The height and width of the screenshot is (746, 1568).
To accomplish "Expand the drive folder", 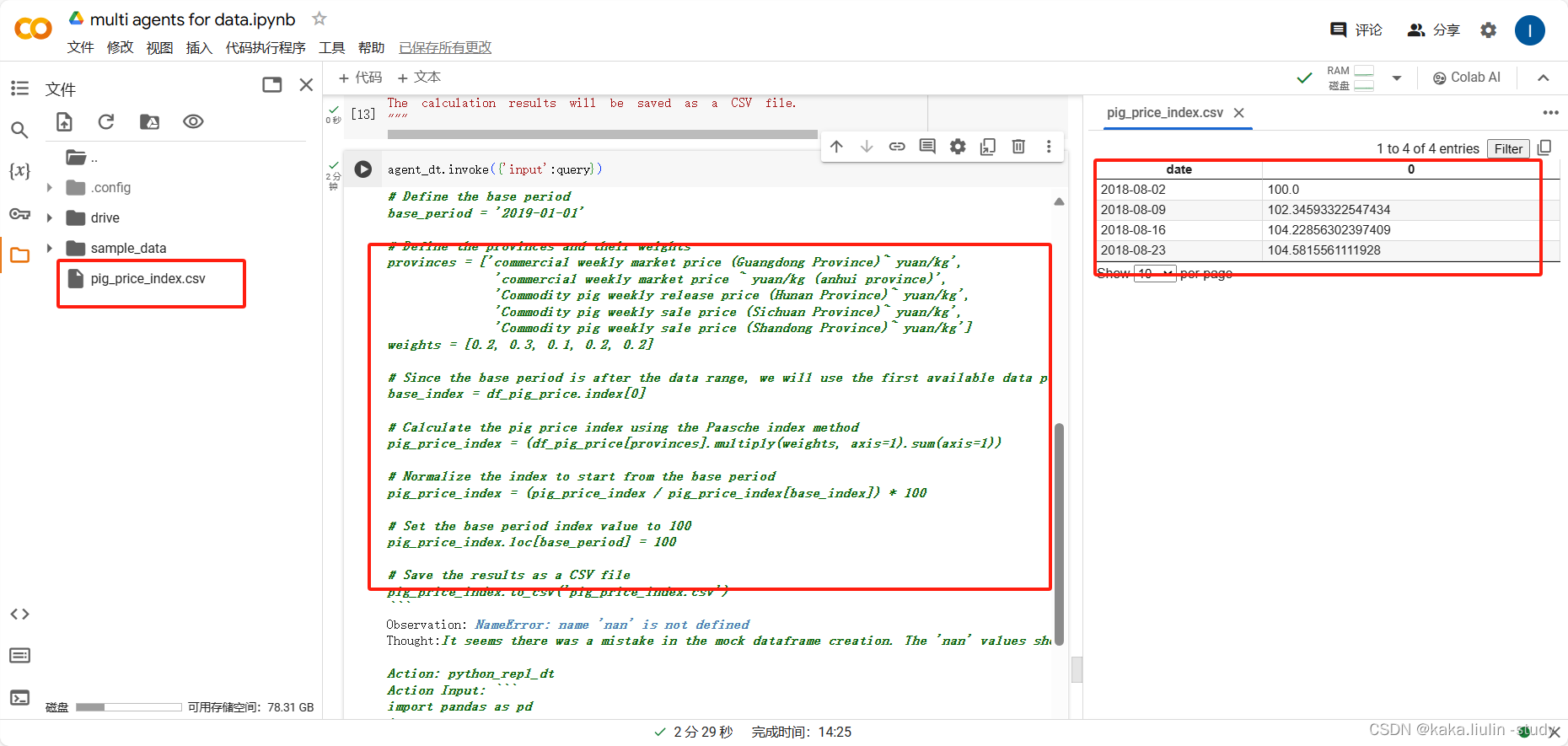I will 49,218.
